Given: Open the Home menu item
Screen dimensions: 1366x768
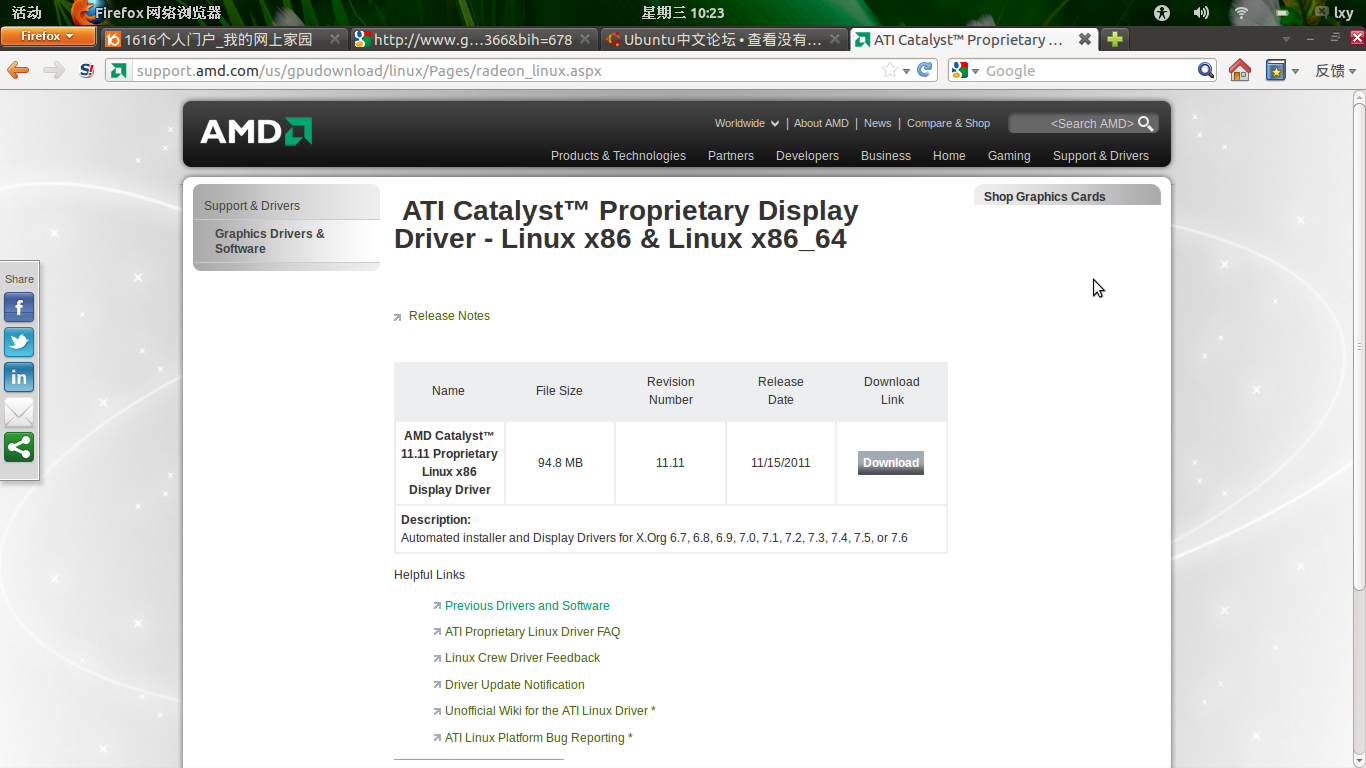Looking at the screenshot, I should tap(949, 156).
